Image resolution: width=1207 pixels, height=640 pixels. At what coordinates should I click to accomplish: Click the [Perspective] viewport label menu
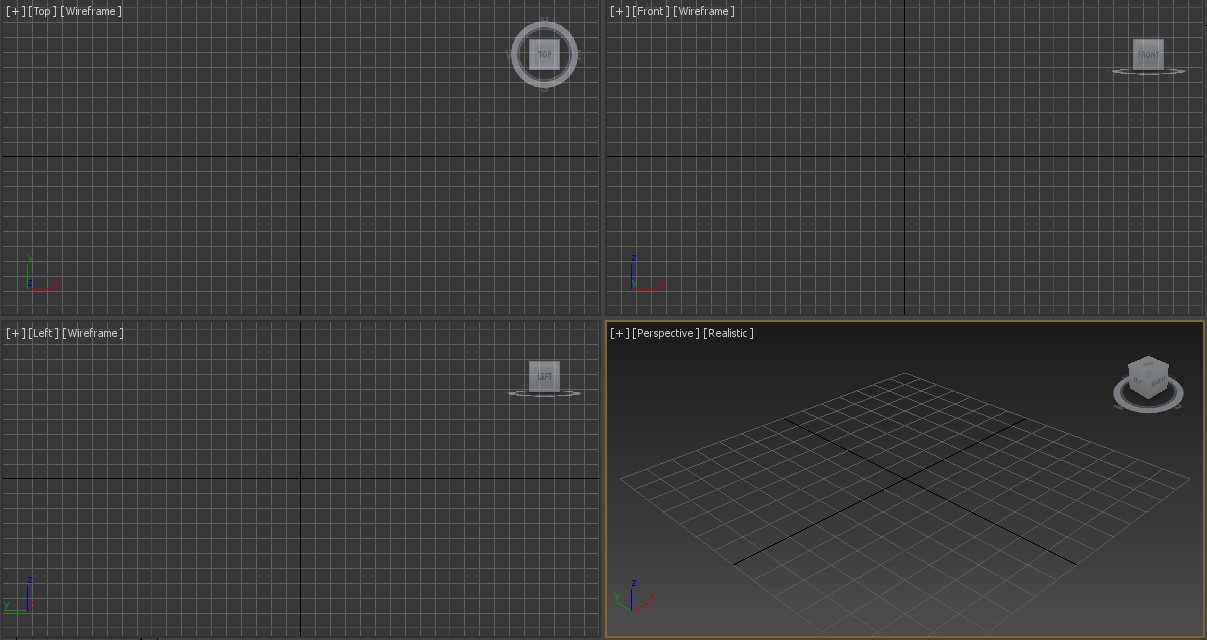tap(666, 333)
